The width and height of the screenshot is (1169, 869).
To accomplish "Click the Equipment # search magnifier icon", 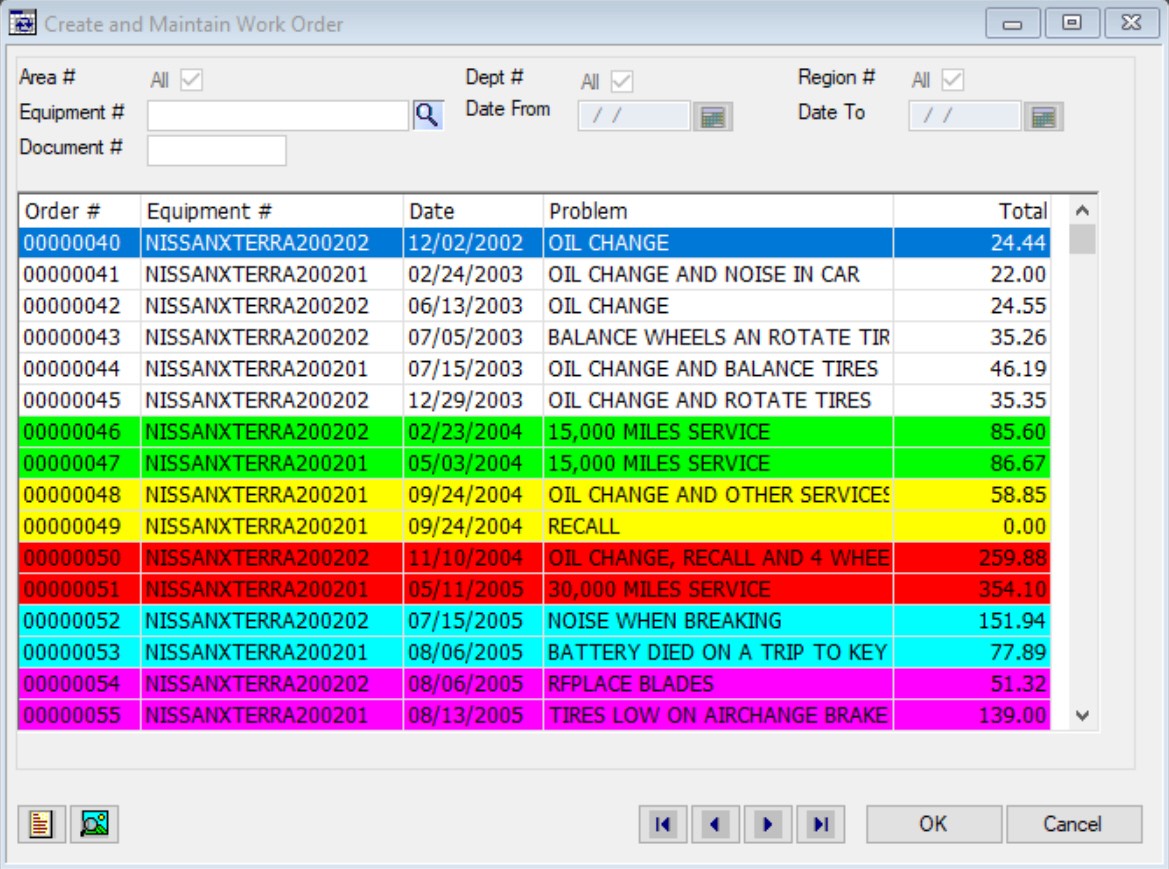I will pyautogui.click(x=427, y=116).
